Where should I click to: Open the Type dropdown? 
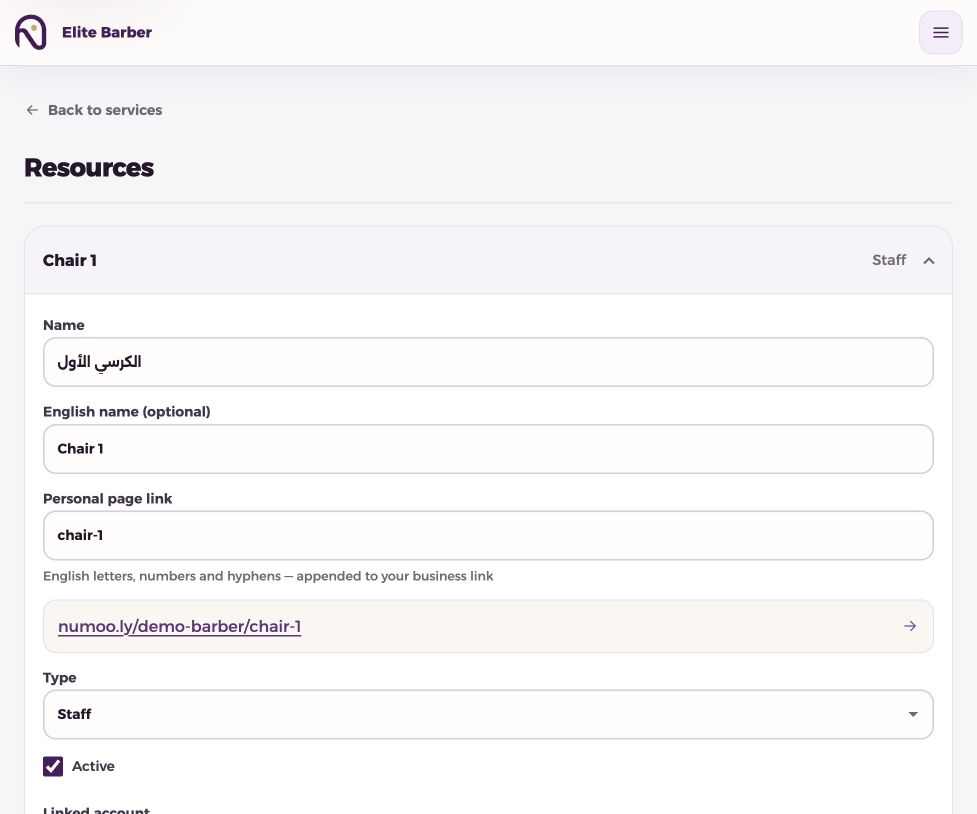coord(488,714)
